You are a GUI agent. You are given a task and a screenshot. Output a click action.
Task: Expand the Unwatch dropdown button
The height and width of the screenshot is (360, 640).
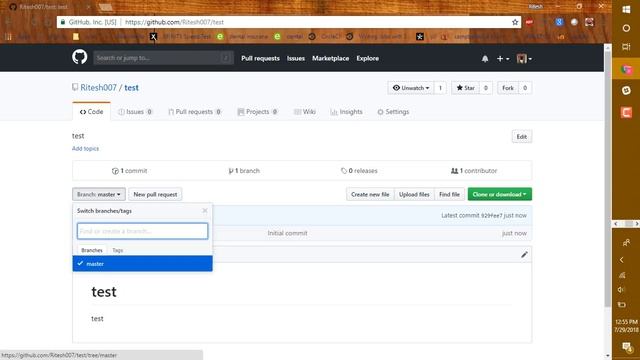coord(411,88)
